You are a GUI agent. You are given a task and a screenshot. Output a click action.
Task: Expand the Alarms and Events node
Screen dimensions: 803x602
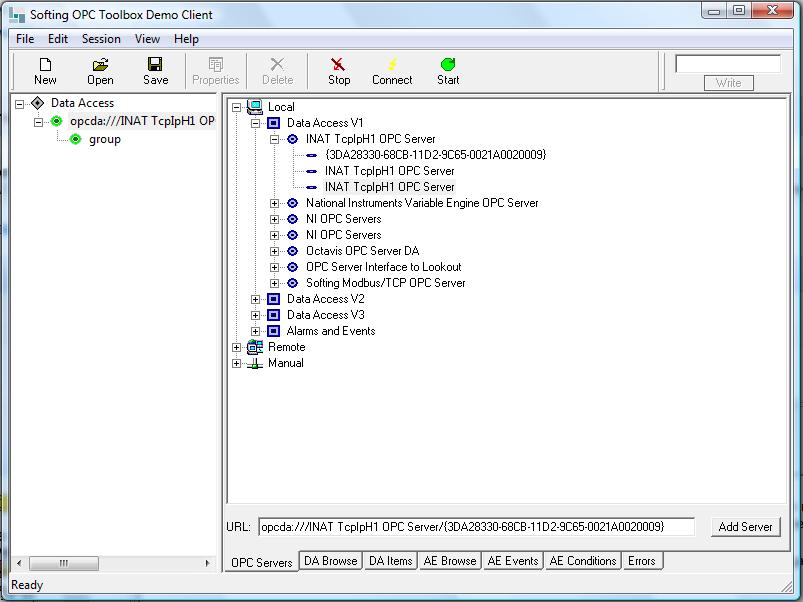click(255, 331)
